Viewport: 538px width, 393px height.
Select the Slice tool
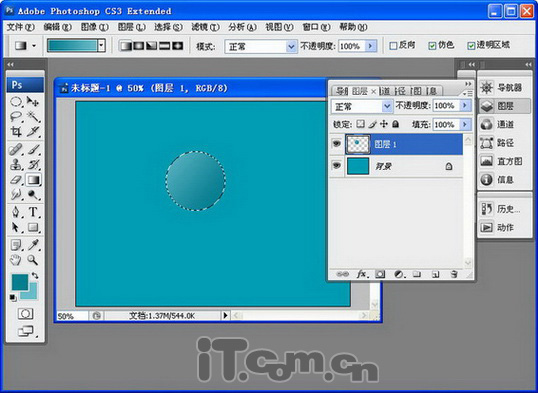point(33,131)
